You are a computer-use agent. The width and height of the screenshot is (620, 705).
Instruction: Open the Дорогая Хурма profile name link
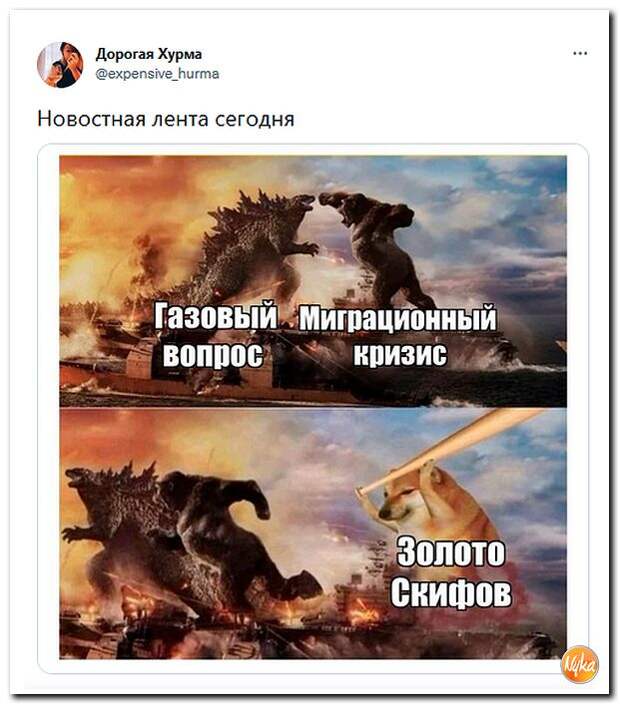[x=149, y=54]
